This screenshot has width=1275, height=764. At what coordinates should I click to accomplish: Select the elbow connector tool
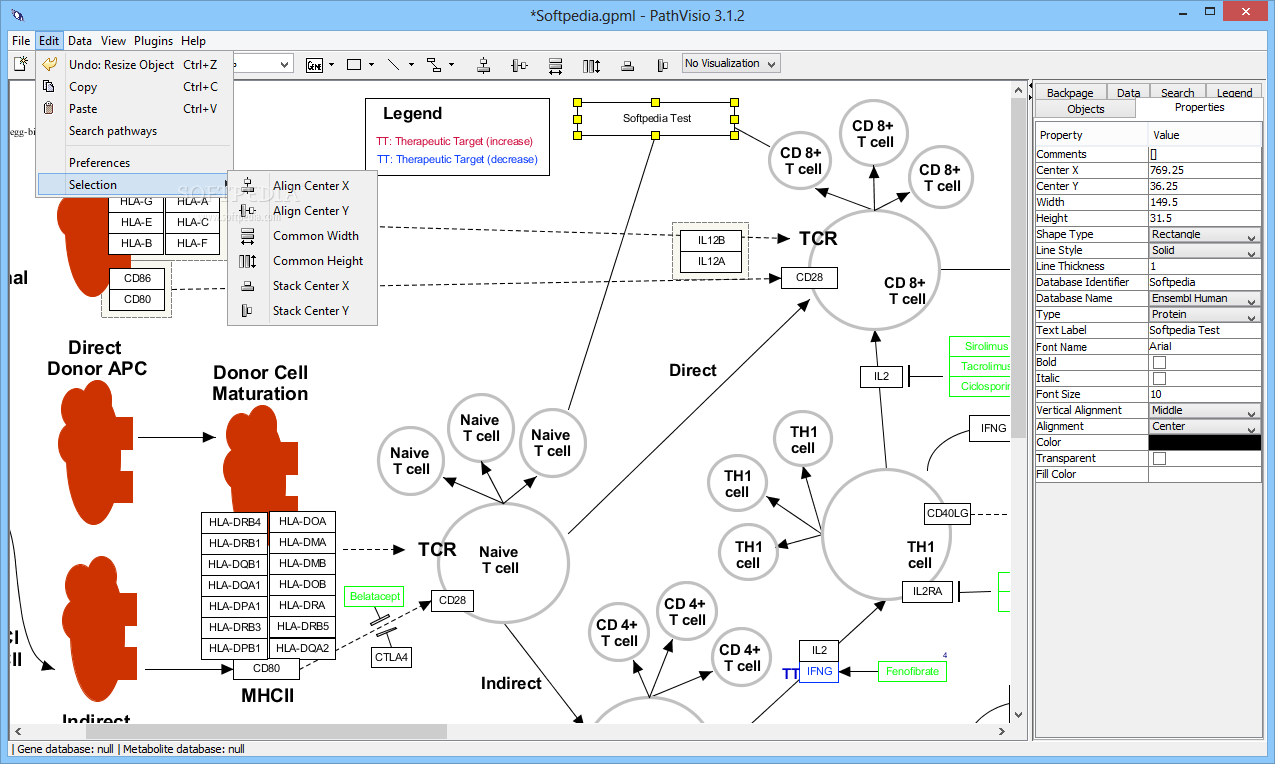pyautogui.click(x=434, y=64)
